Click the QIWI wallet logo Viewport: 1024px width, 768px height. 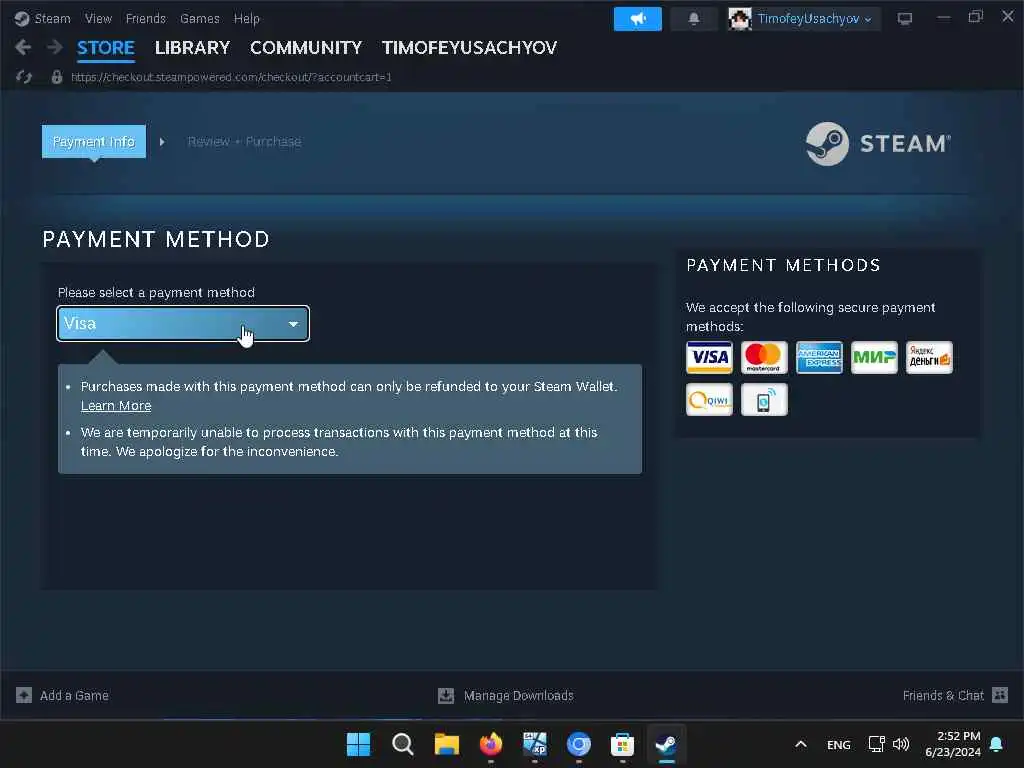click(709, 400)
